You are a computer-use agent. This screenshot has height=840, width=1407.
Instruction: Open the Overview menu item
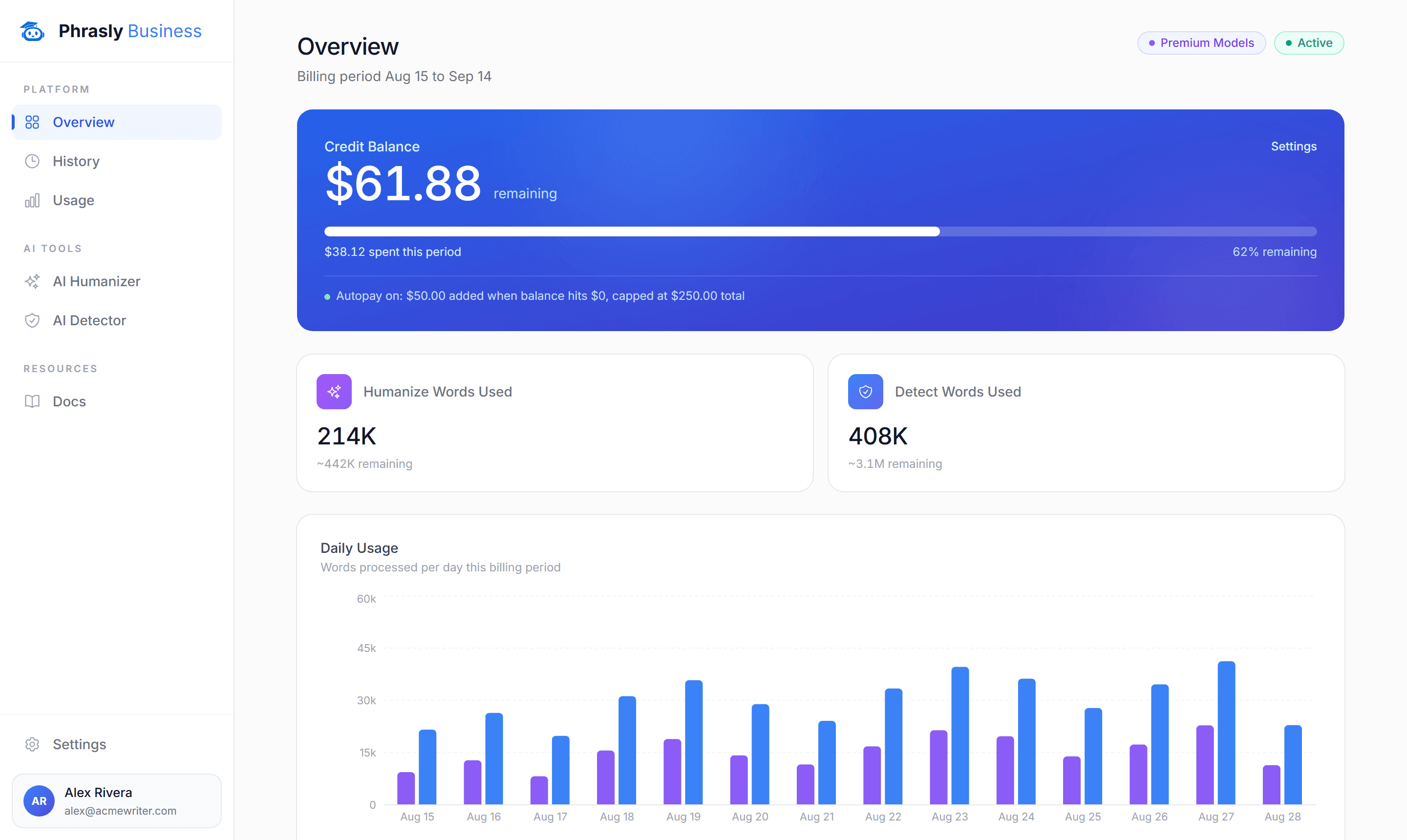click(x=117, y=122)
